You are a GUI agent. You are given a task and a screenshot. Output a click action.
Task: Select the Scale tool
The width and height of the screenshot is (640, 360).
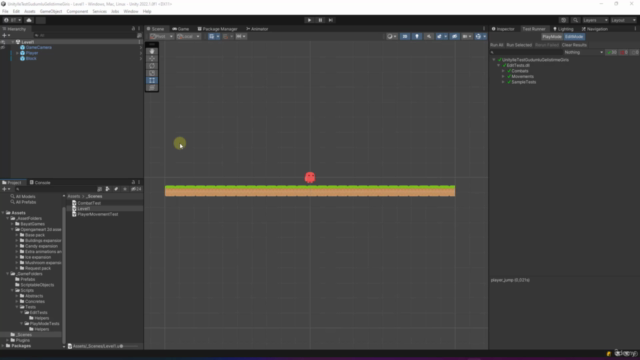(152, 73)
